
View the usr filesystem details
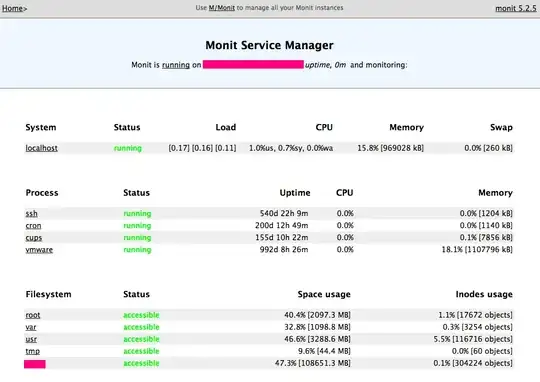coord(31,339)
